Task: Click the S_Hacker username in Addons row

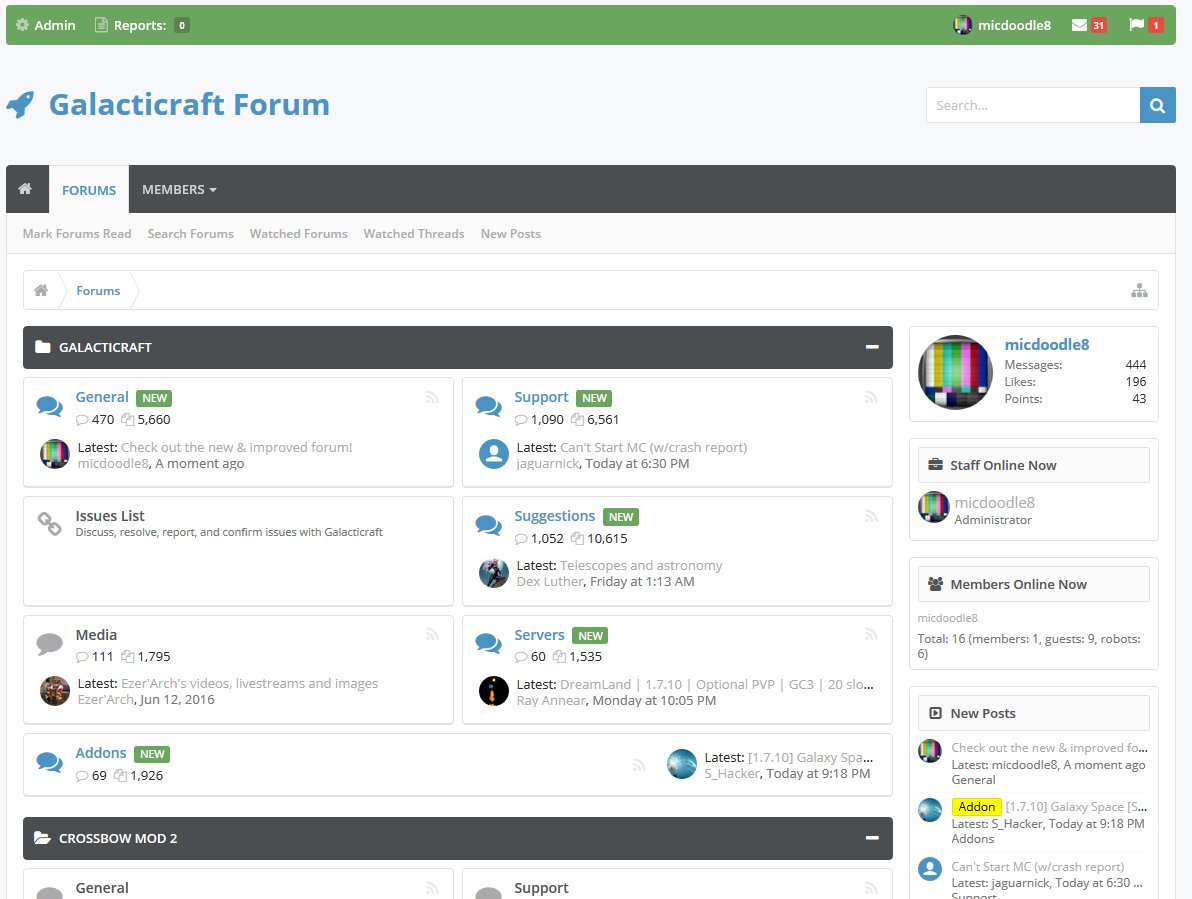Action: [731, 773]
